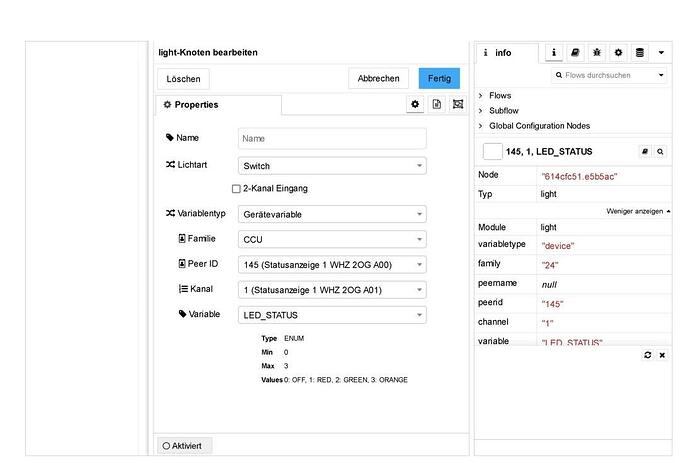Click the Löschen button
This screenshot has height=463, width=690.
[184, 78]
